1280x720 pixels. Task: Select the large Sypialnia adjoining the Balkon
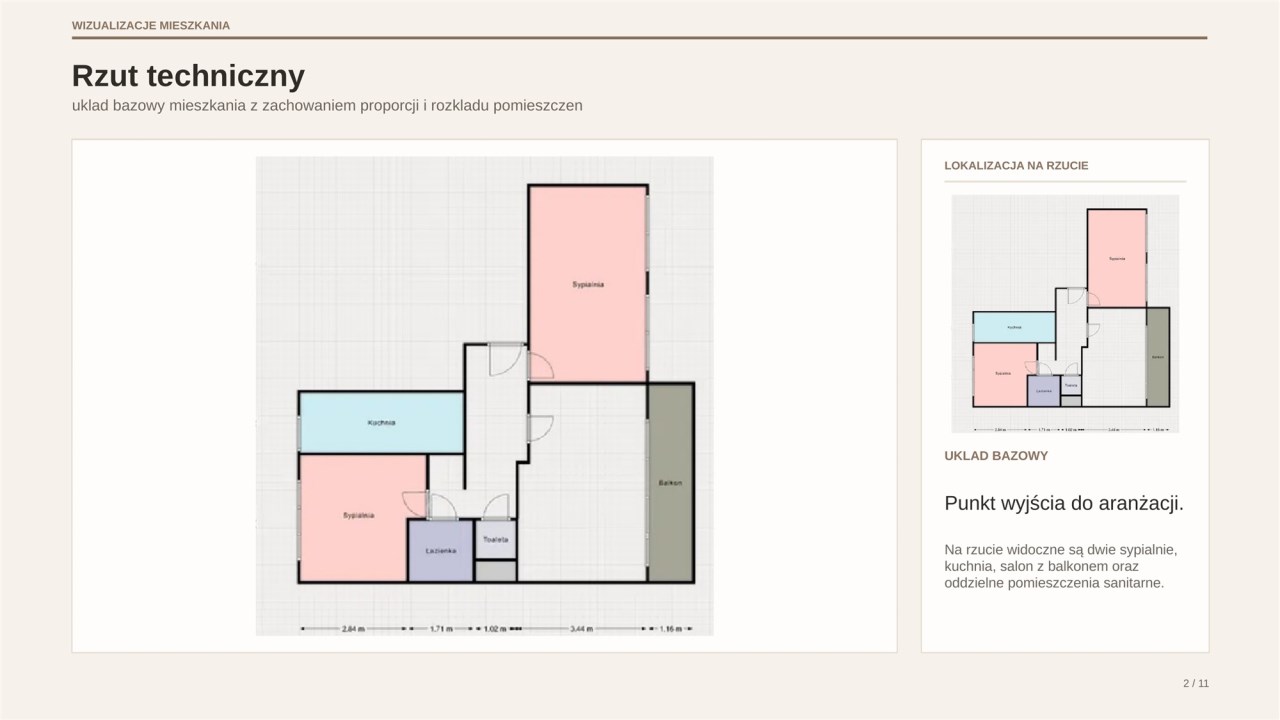(588, 284)
